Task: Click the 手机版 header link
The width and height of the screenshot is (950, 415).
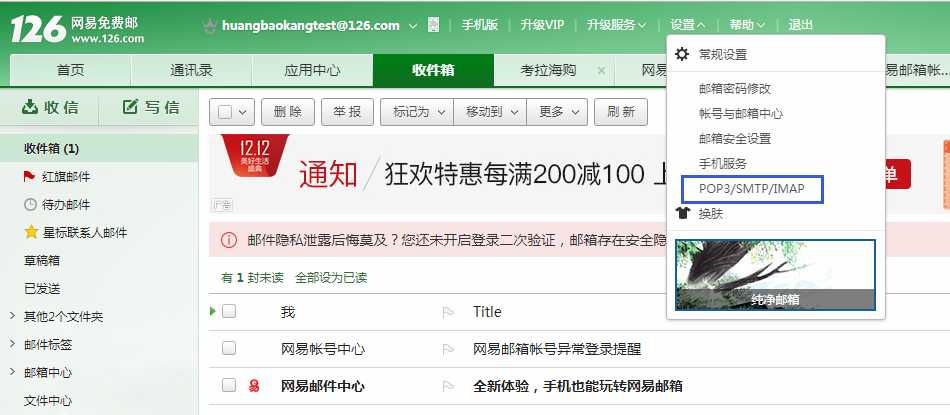Action: [479, 25]
